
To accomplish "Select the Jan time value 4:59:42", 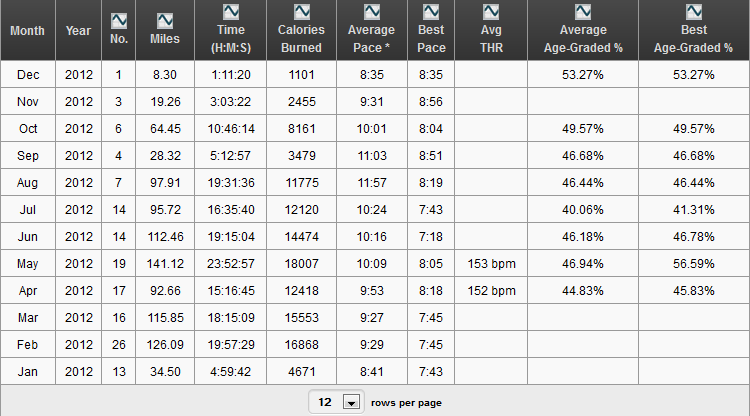I will click(x=230, y=372).
